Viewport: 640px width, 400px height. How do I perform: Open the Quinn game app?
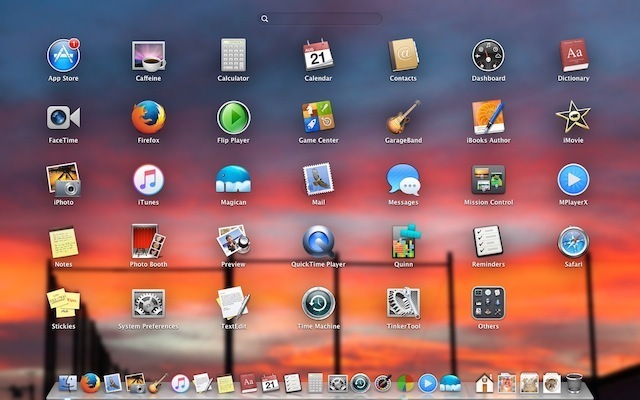click(x=405, y=241)
